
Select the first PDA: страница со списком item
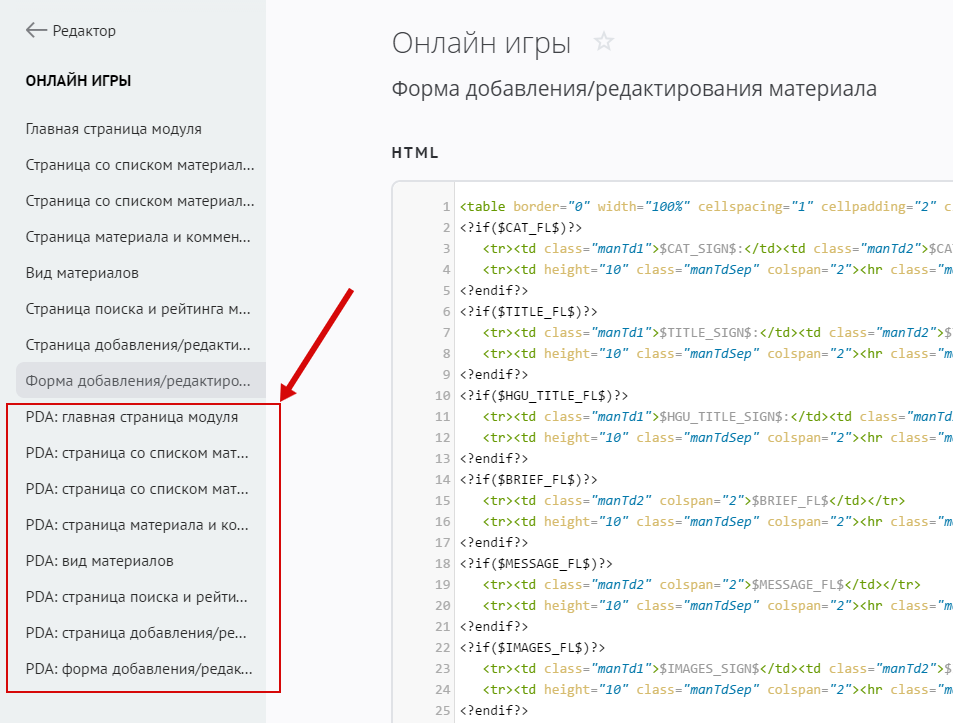(138, 453)
